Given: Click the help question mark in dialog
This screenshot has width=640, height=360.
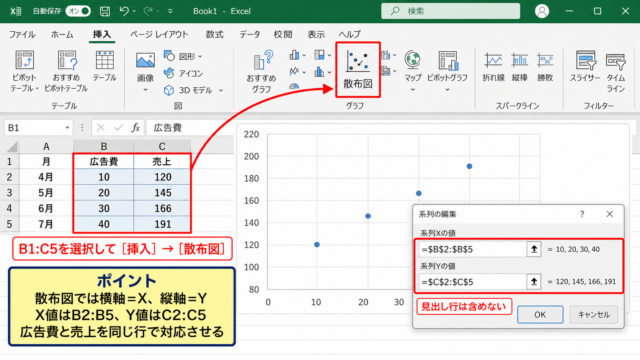Looking at the screenshot, I should point(582,214).
